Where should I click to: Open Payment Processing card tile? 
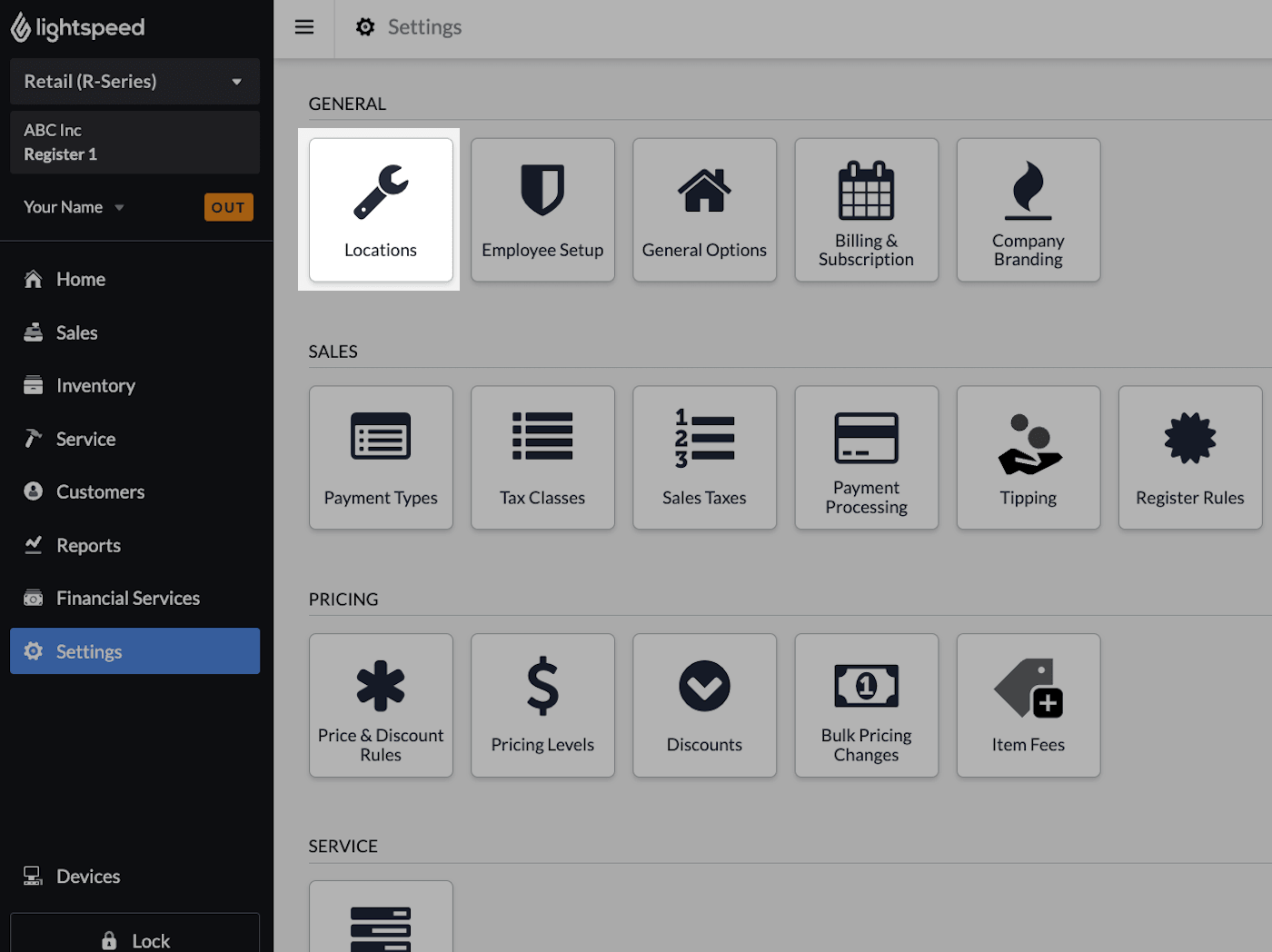tap(866, 458)
